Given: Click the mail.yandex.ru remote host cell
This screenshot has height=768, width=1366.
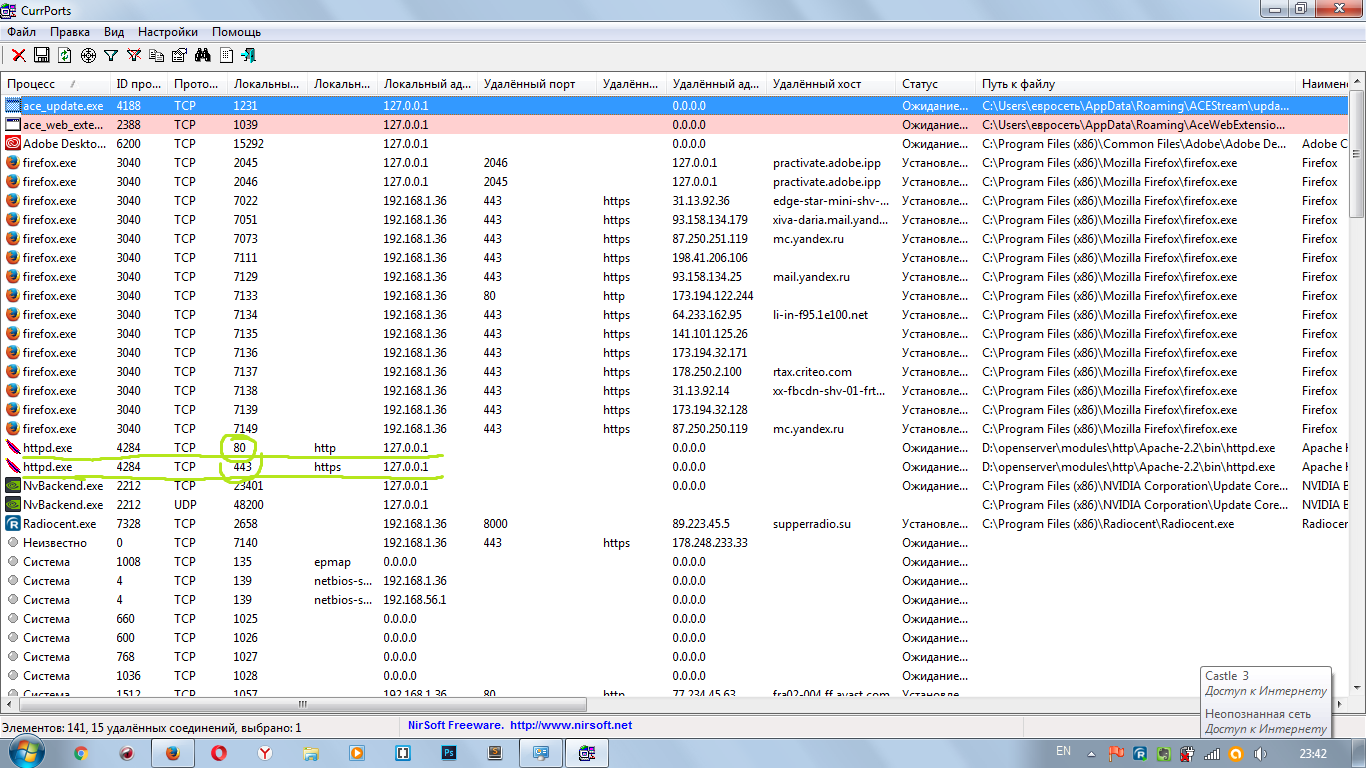Looking at the screenshot, I should tap(811, 276).
